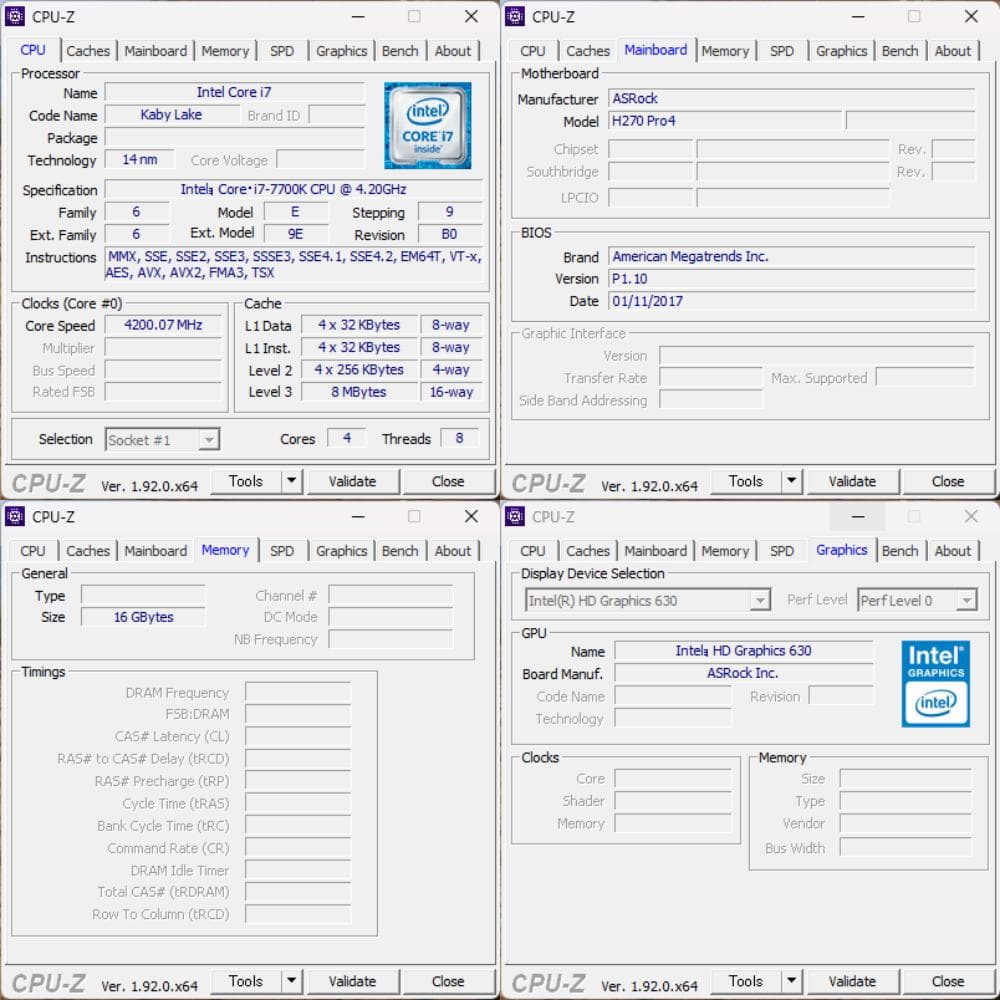Click the Intel Core i7 badge on CPU tab
The height and width of the screenshot is (1000, 1000).
(x=428, y=125)
